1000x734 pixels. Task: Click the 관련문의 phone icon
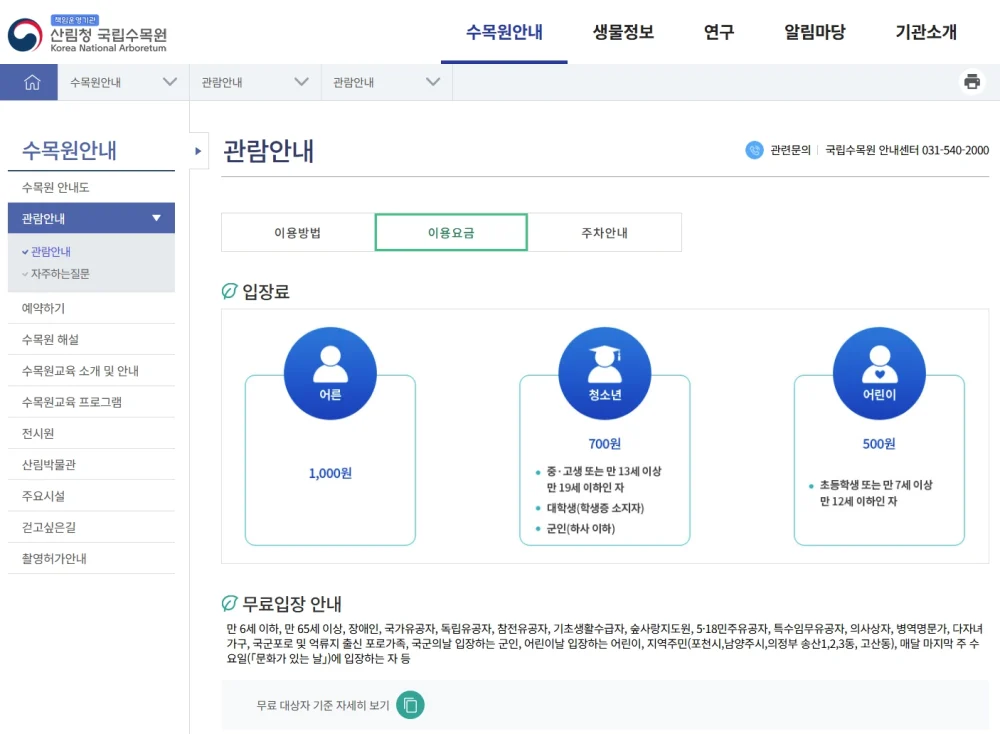[x=756, y=150]
